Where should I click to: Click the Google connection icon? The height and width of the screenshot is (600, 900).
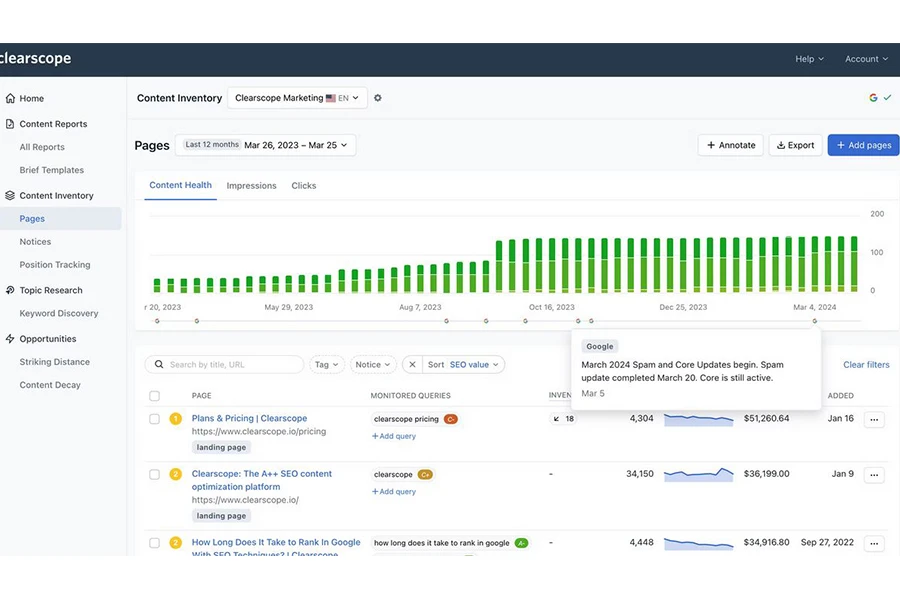point(873,98)
